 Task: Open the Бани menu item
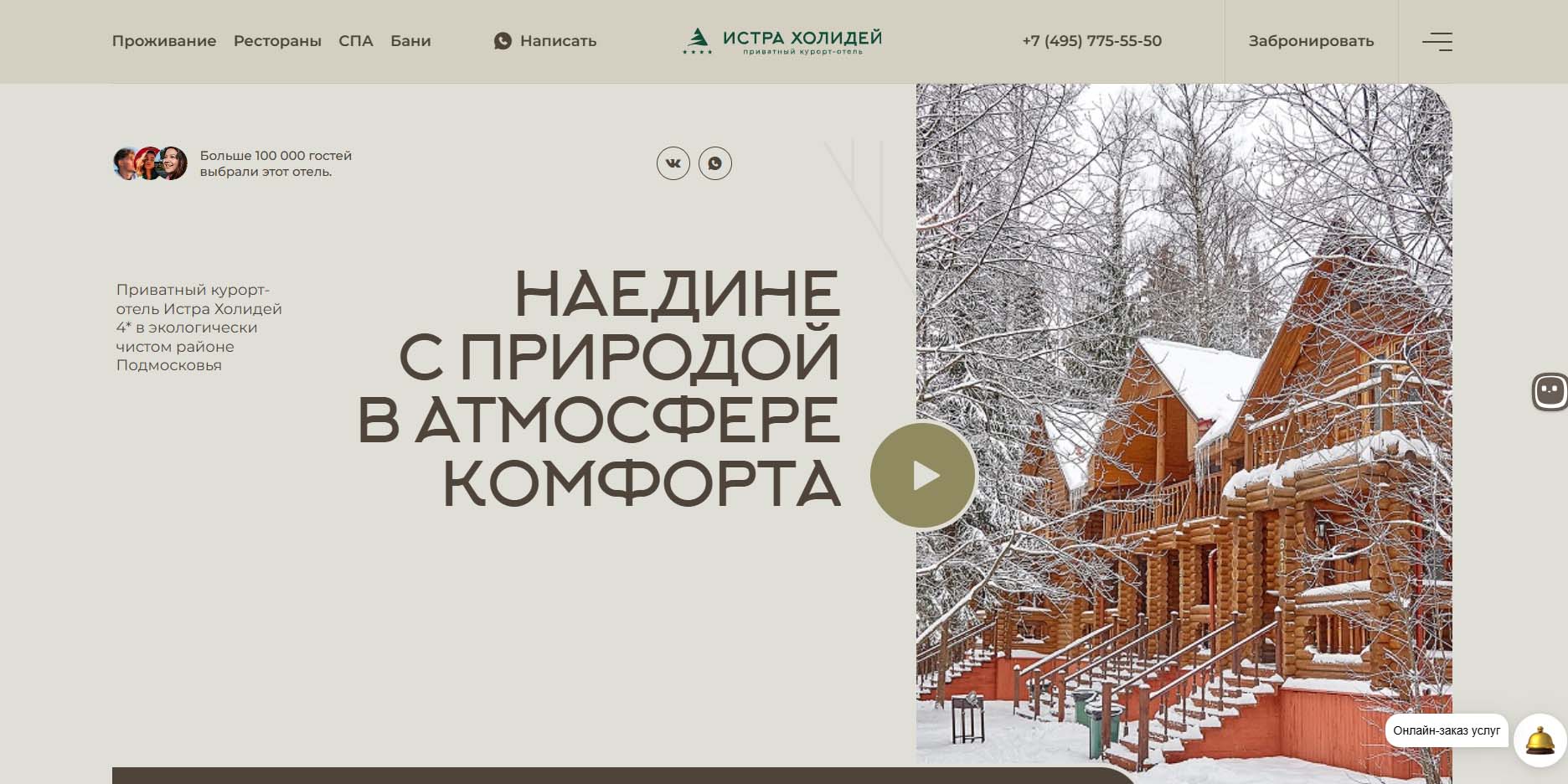(410, 41)
